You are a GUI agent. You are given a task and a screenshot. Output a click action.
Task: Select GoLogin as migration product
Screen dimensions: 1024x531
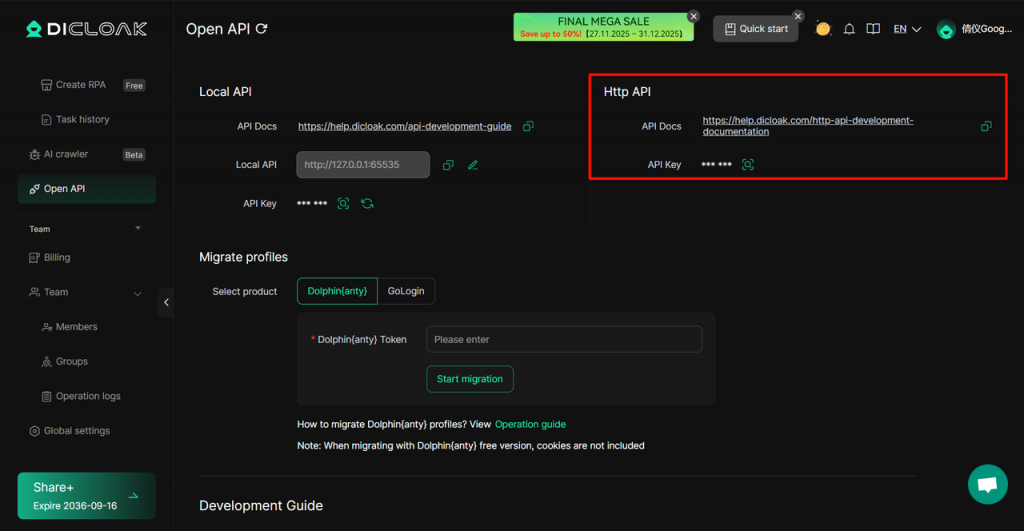pos(406,291)
